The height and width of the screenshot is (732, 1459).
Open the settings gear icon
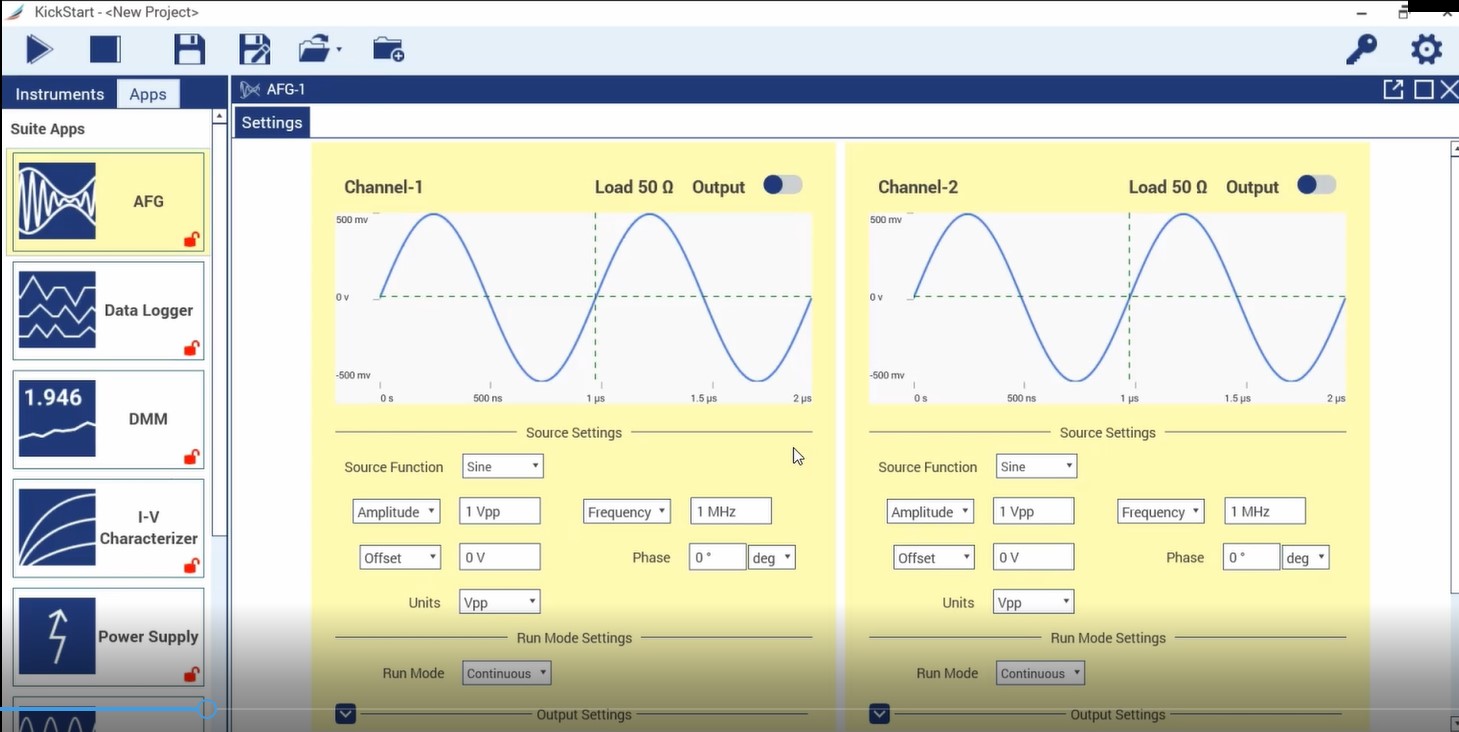[1426, 49]
